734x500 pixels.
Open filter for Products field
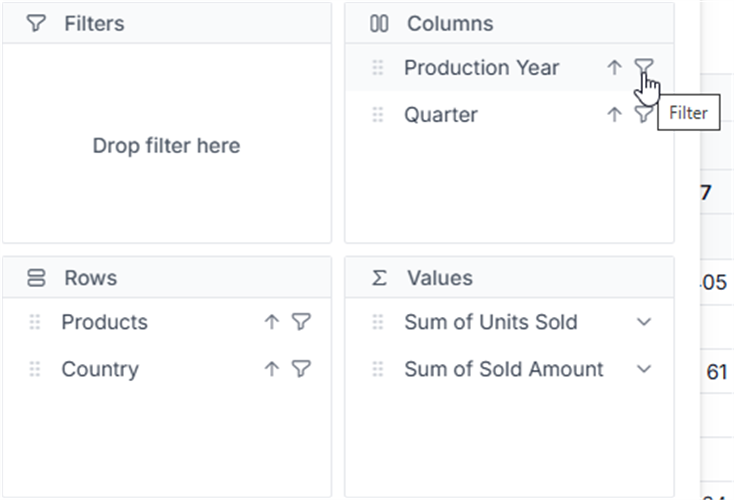tap(301, 322)
